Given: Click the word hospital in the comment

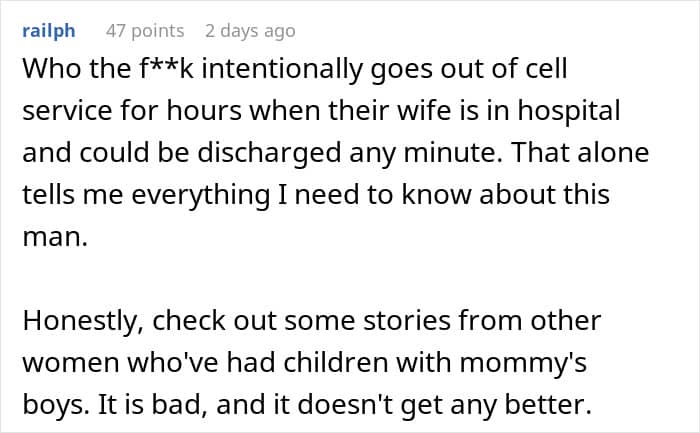Looking at the screenshot, I should (x=569, y=111).
